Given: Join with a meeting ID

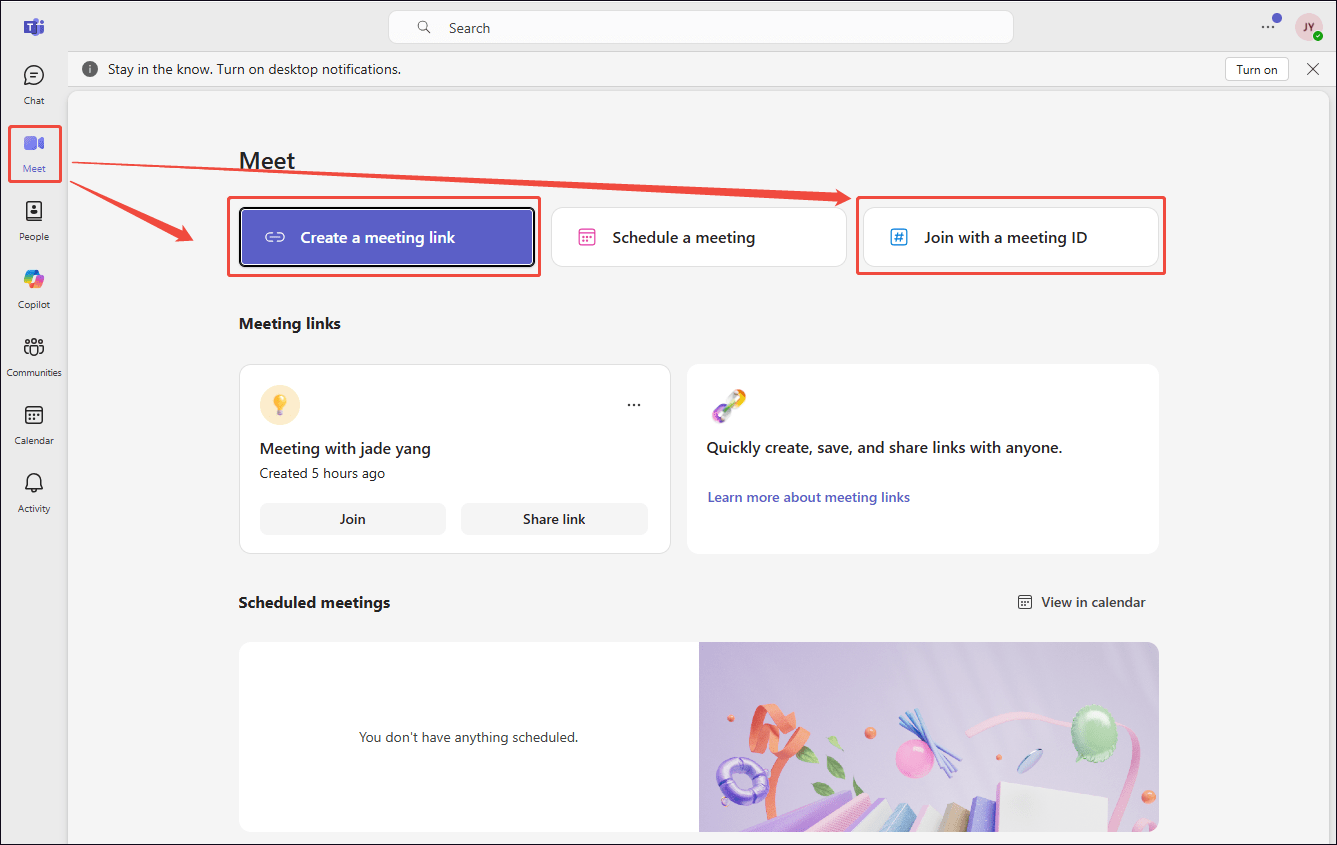Looking at the screenshot, I should (x=1010, y=237).
